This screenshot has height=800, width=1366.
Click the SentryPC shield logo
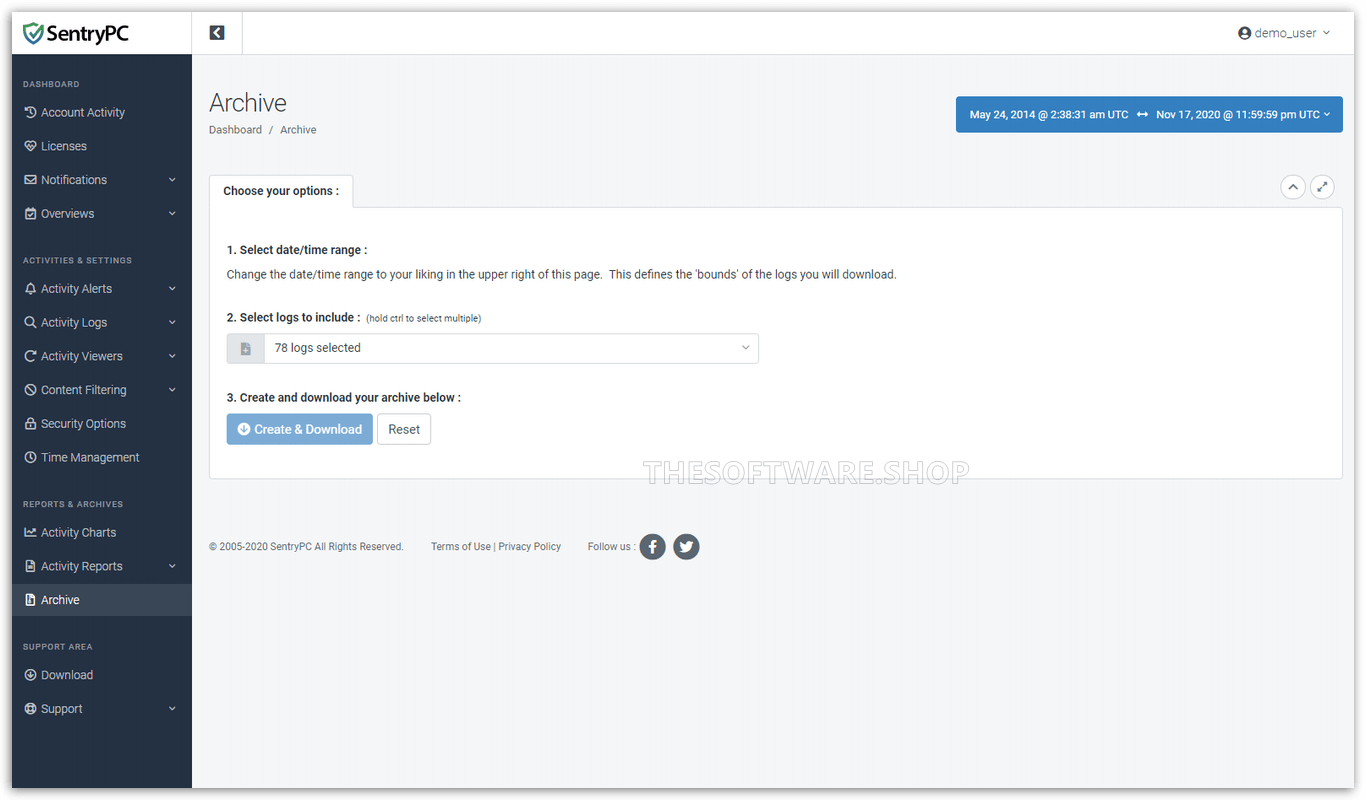pos(34,34)
